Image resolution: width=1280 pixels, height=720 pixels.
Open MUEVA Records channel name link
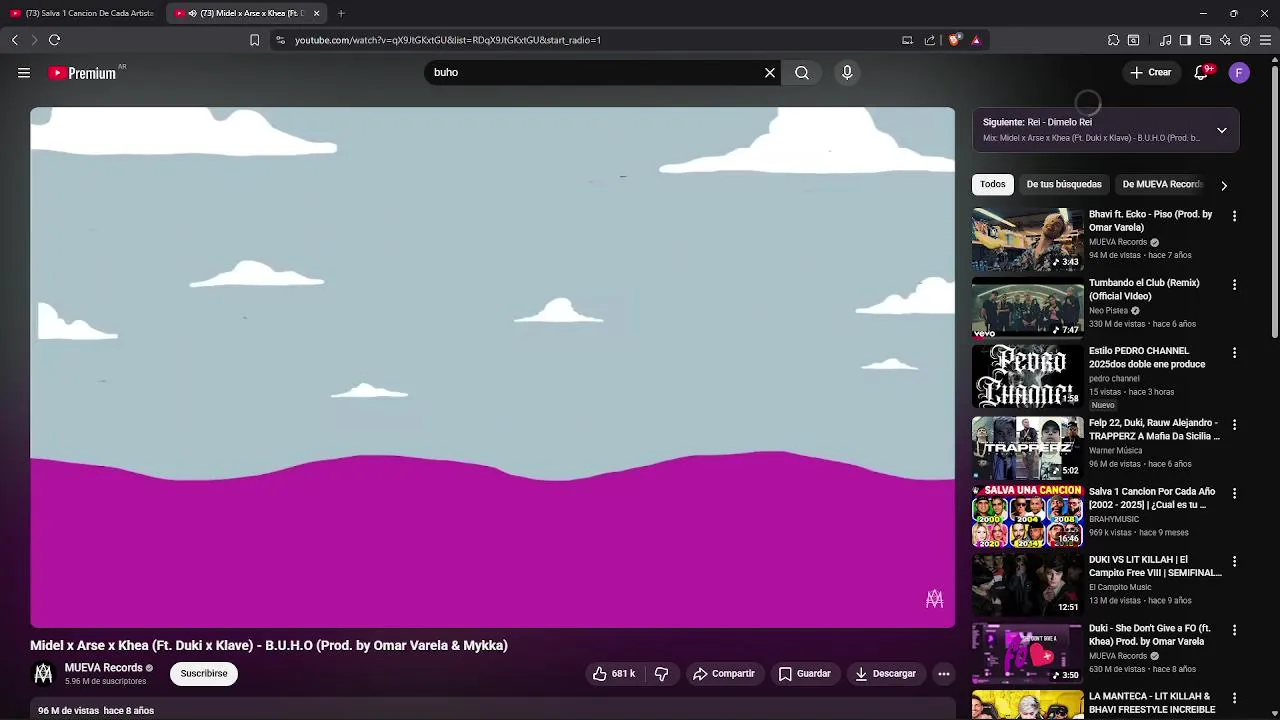click(104, 668)
